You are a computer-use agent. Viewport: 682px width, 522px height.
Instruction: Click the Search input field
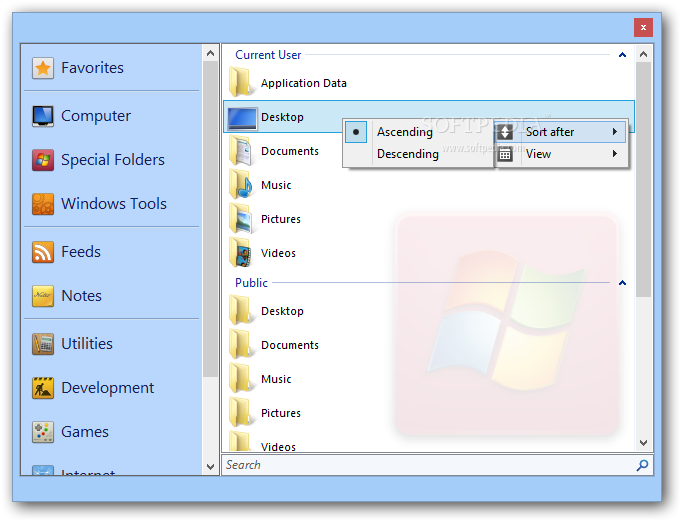coord(428,465)
